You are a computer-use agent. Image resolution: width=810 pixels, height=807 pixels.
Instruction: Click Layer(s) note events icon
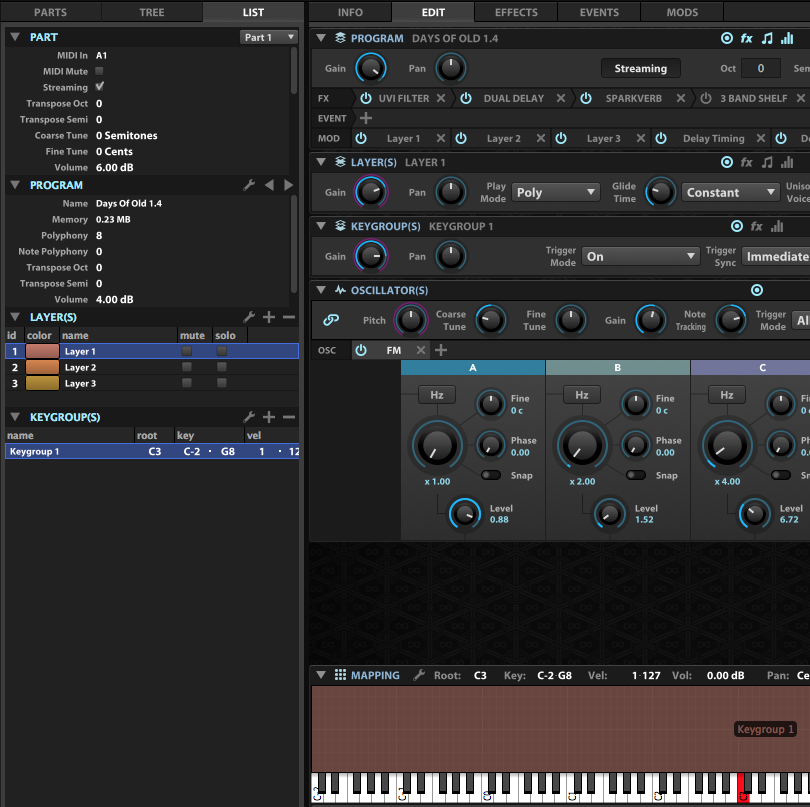point(767,163)
